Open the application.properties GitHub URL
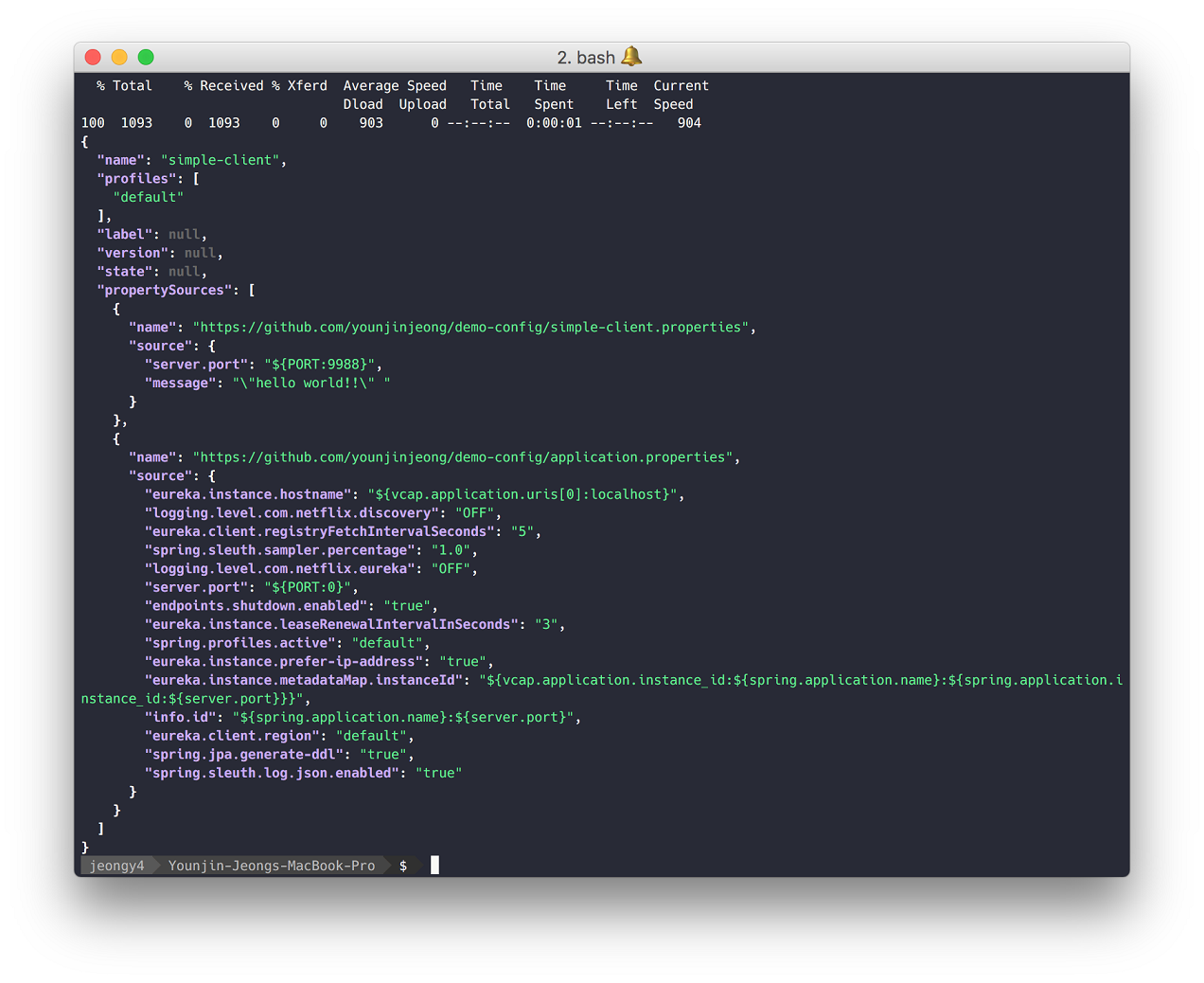Viewport: 1204px width, 983px height. tap(463, 457)
